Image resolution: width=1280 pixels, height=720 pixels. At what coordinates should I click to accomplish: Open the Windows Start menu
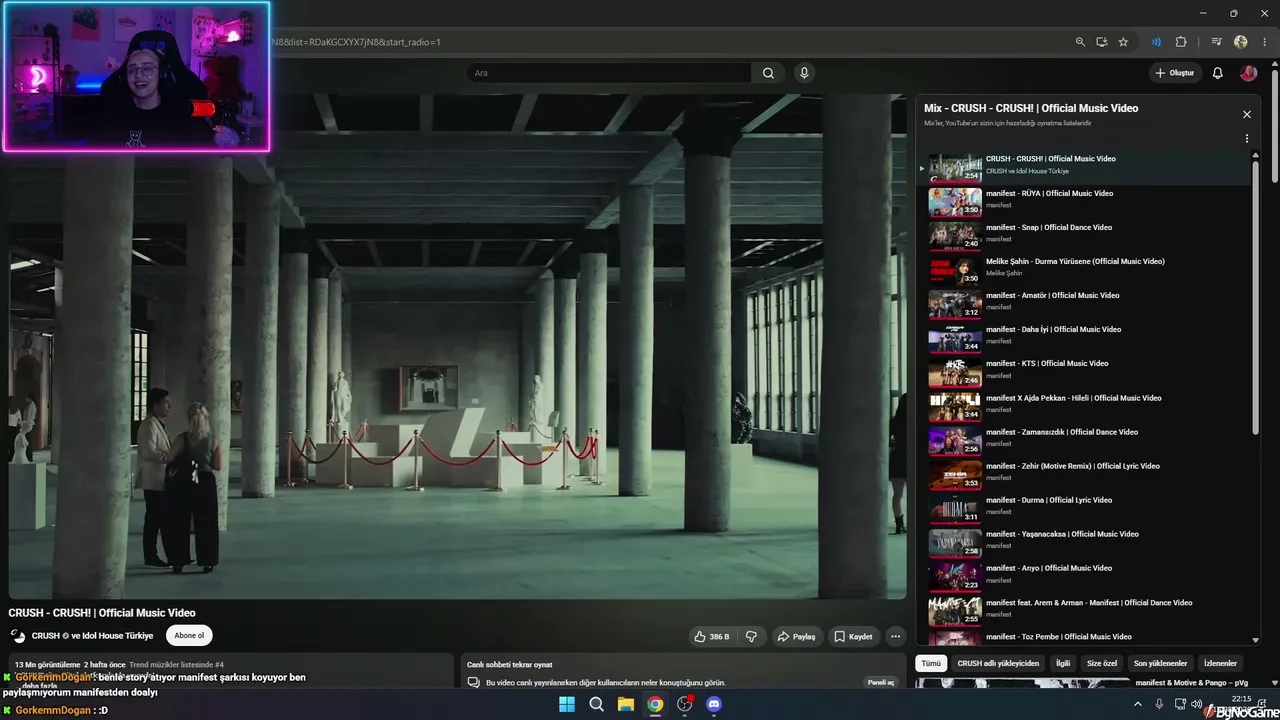pos(567,704)
